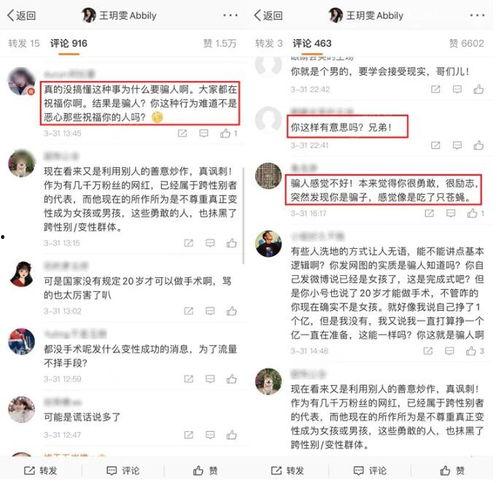Tap the right back button 返回
The height and width of the screenshot is (483, 499).
click(268, 15)
